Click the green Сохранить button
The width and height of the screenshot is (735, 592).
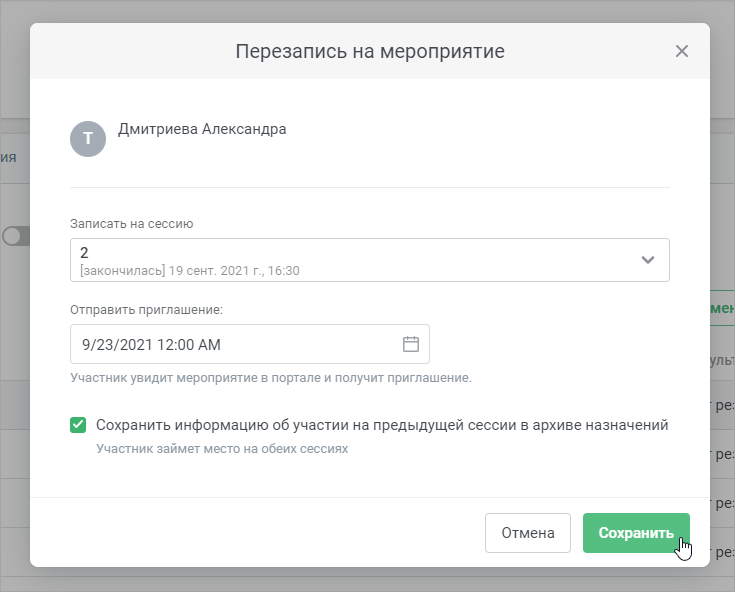click(636, 533)
